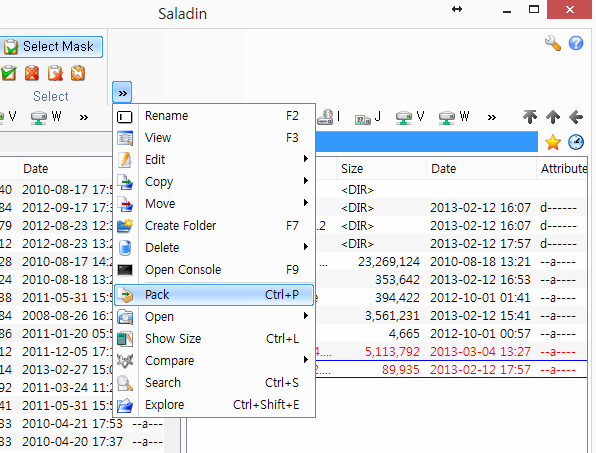Sort right pane by Date column
Image resolution: width=596 pixels, height=453 pixels.
(481, 168)
